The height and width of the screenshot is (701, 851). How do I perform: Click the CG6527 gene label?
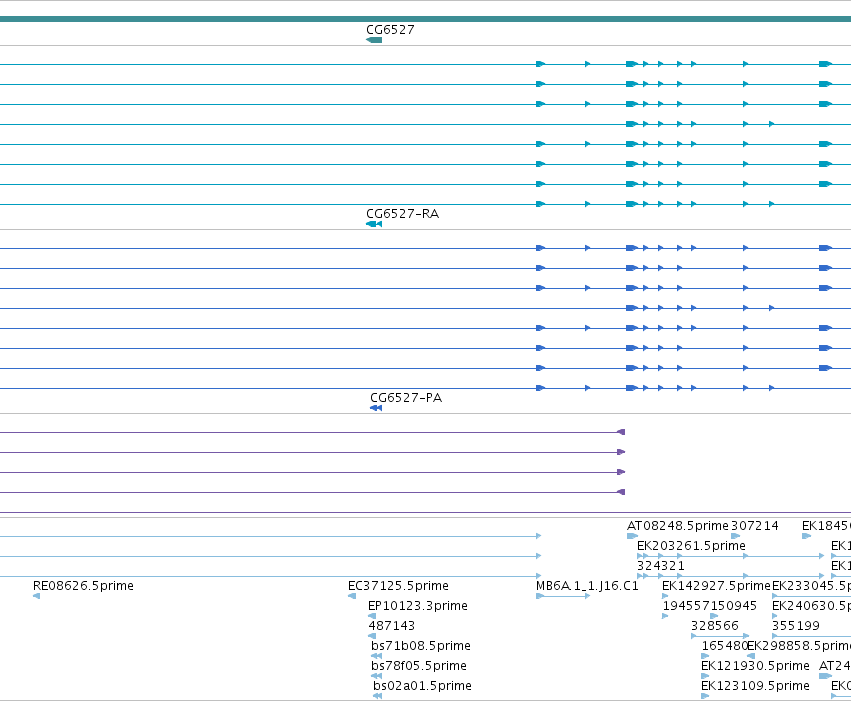tap(390, 30)
